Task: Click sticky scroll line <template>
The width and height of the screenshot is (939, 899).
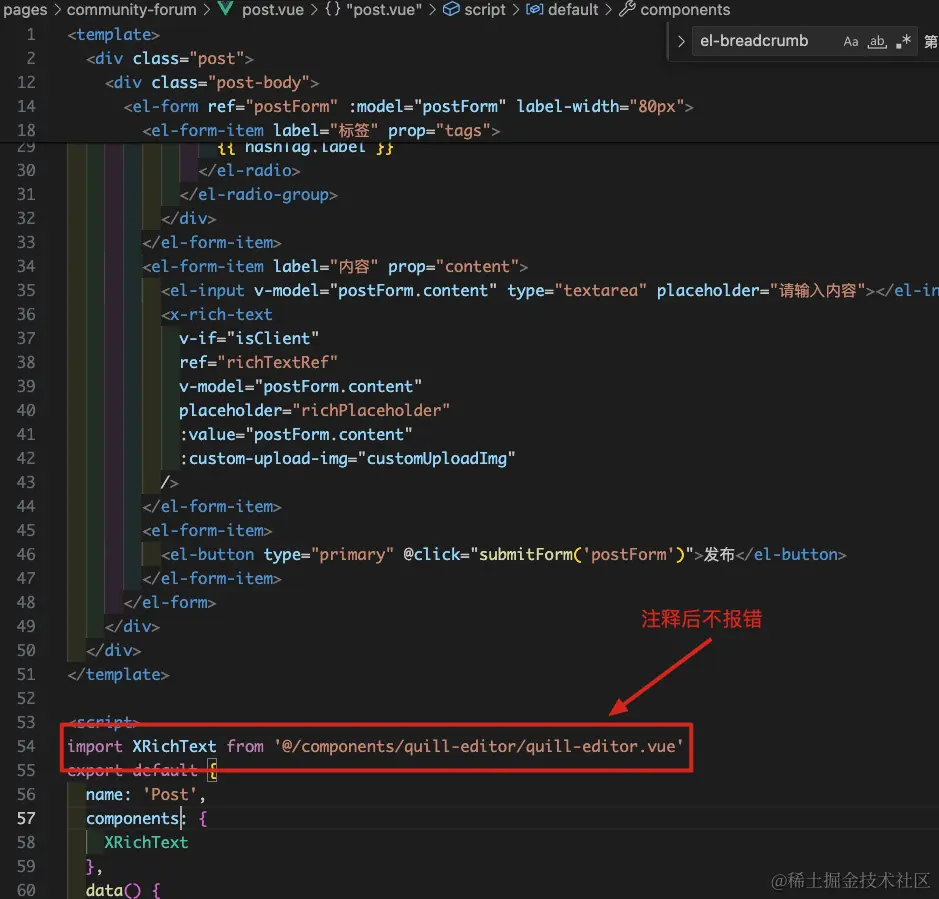Action: click(x=113, y=35)
